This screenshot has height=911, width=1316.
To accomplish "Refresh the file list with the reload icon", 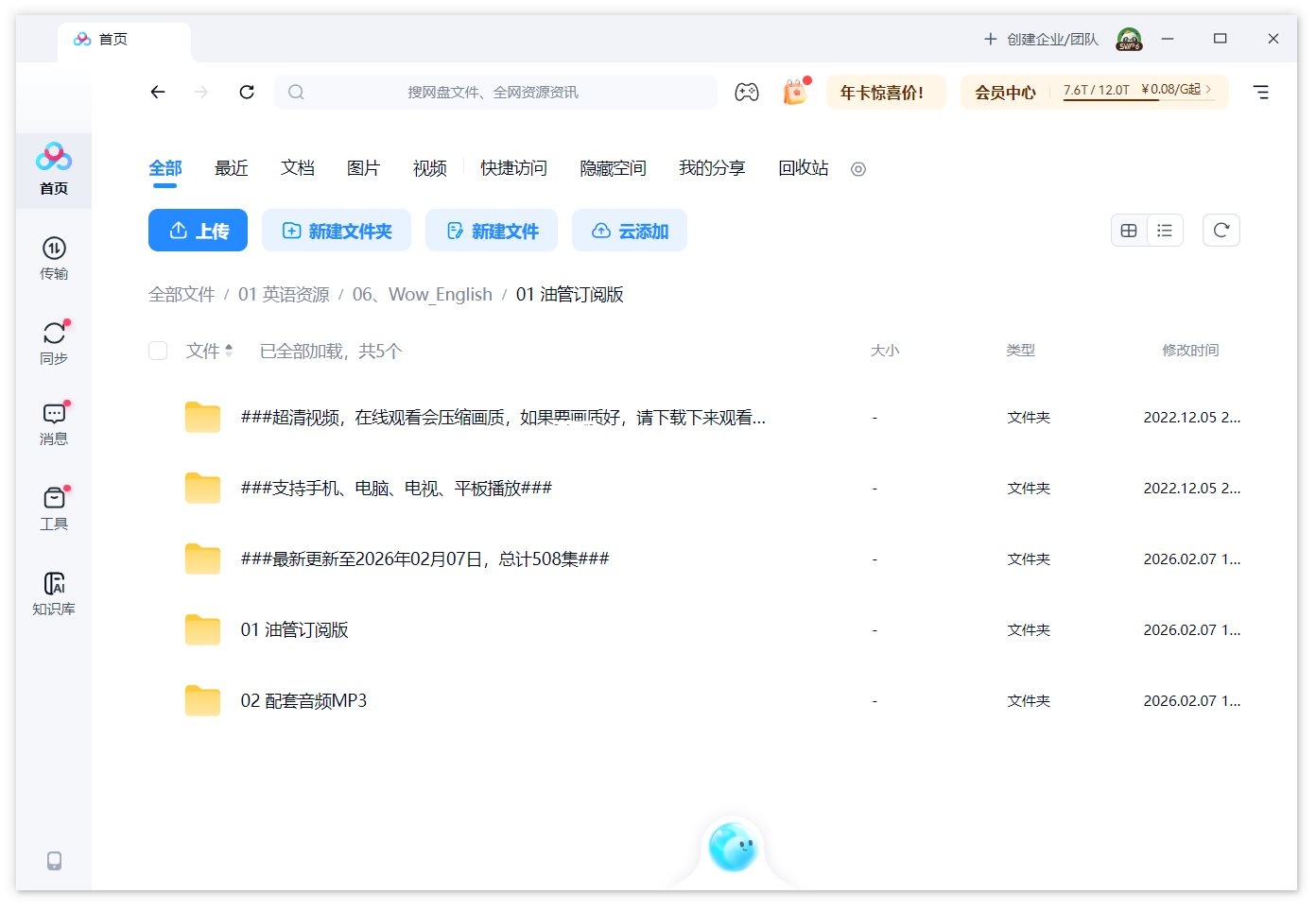I will (x=1221, y=230).
